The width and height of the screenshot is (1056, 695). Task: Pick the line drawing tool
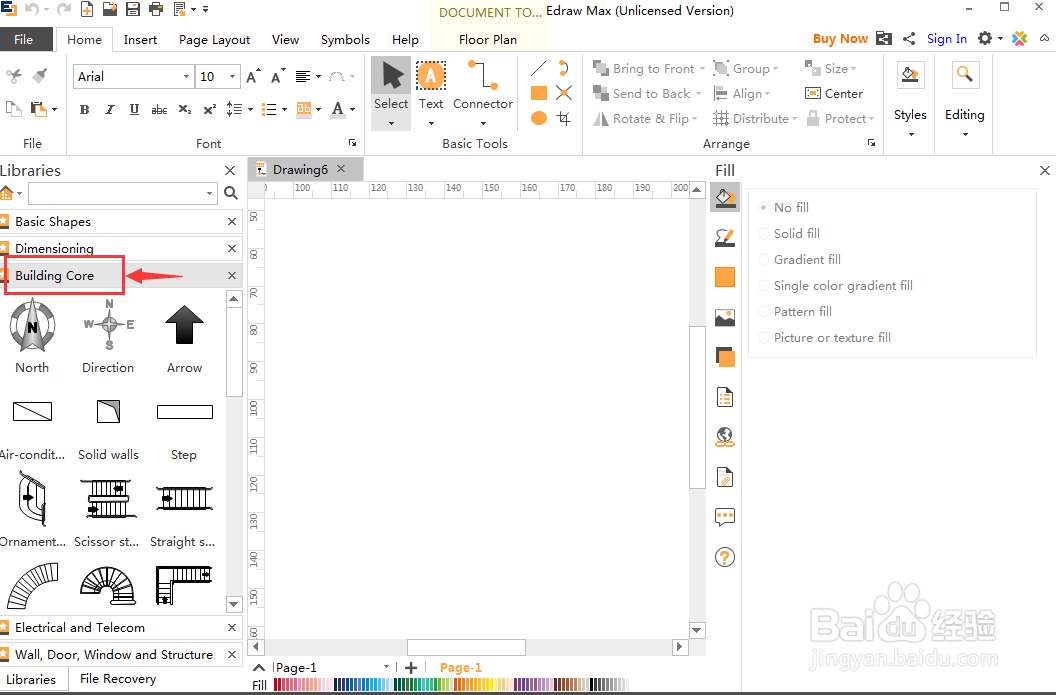[538, 68]
